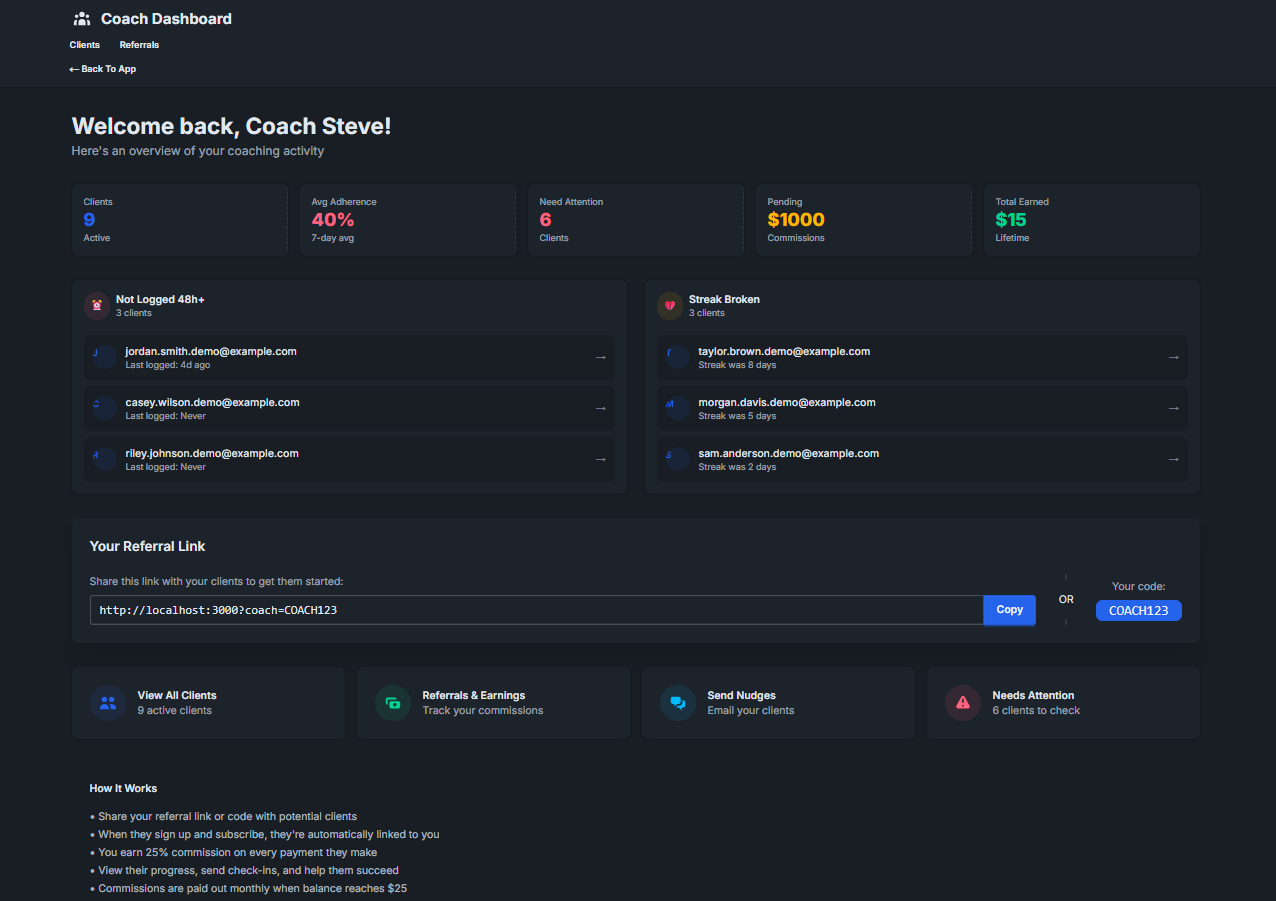The width and height of the screenshot is (1276, 901).
Task: Click the Referrals & Earnings commissions icon
Action: 393,703
